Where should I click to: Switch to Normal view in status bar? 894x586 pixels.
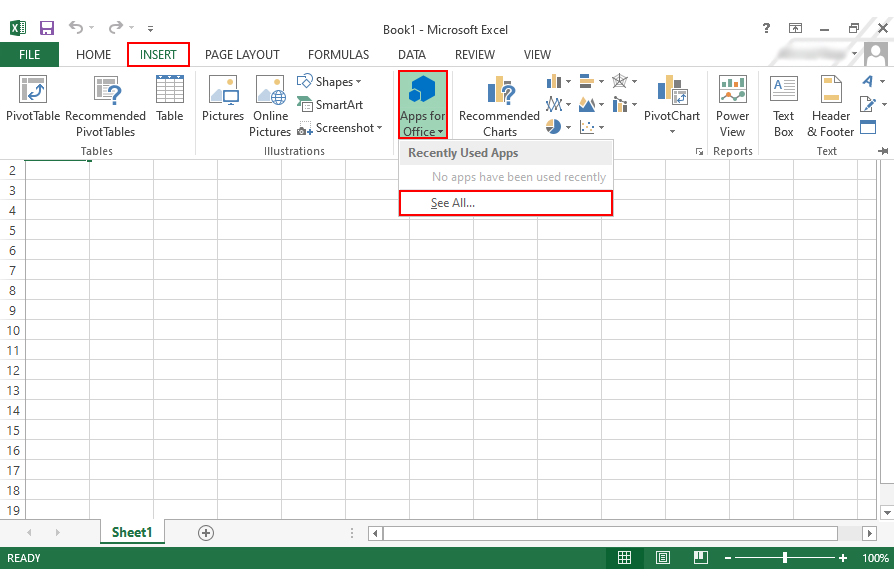[624, 557]
